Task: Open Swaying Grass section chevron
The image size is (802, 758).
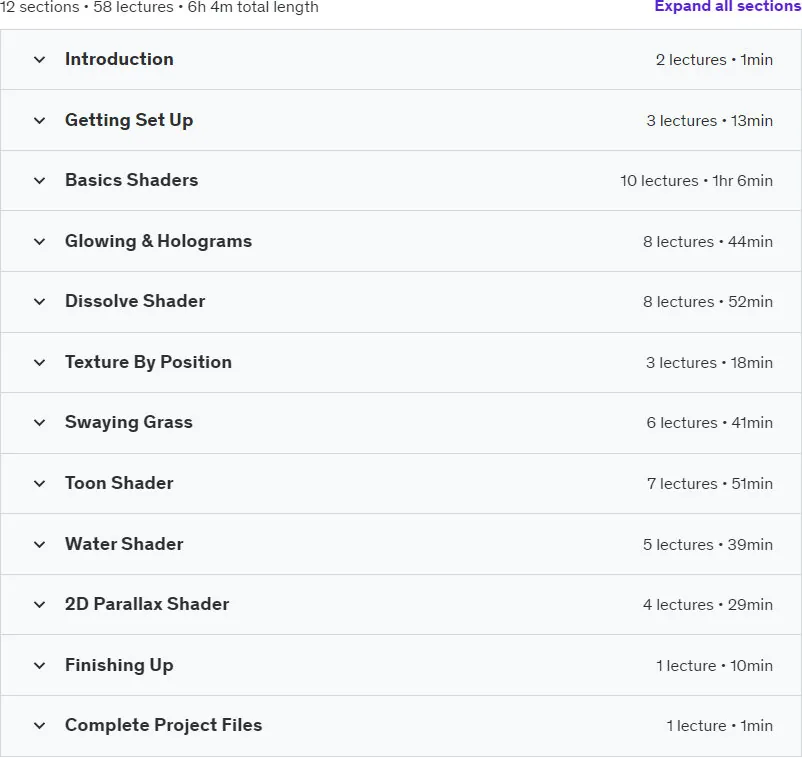Action: click(x=39, y=422)
